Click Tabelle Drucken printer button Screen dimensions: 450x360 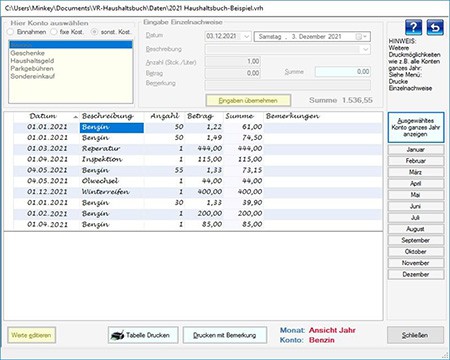[x=143, y=335]
